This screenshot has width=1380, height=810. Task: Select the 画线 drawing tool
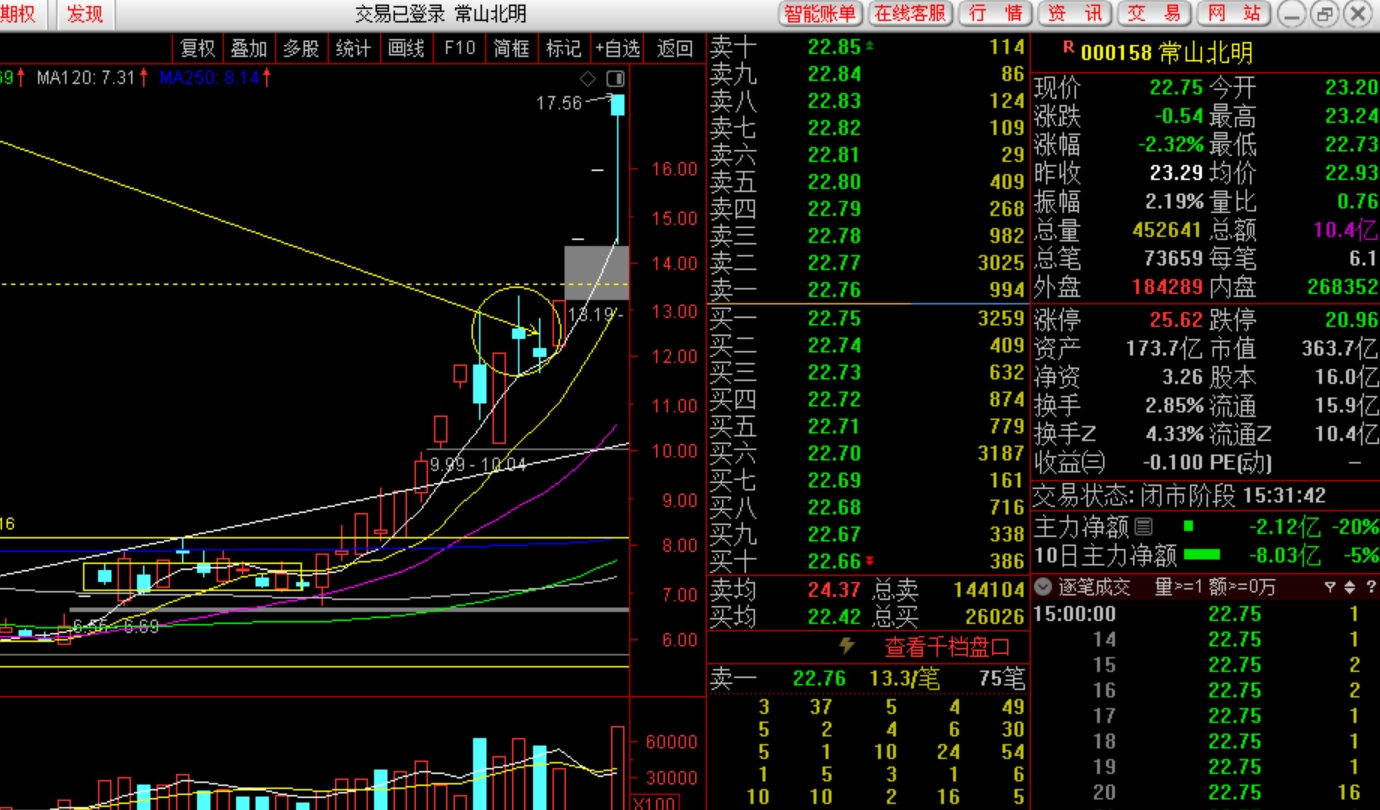coord(406,48)
